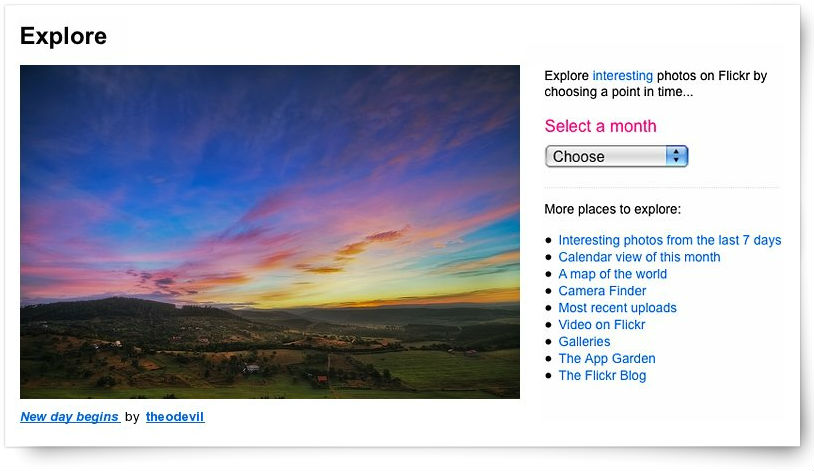Viewport: 814px width, 471px height.
Task: Open the 'New day begins' photo link
Action: [70, 416]
